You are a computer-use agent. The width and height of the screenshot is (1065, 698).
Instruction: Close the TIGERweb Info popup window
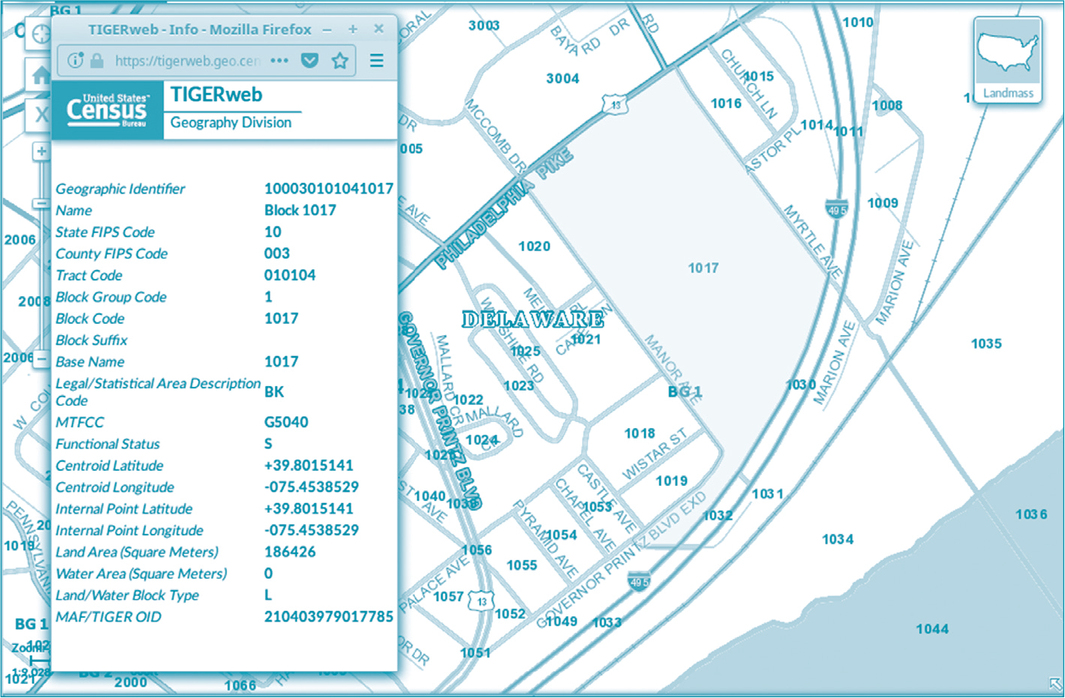point(379,29)
